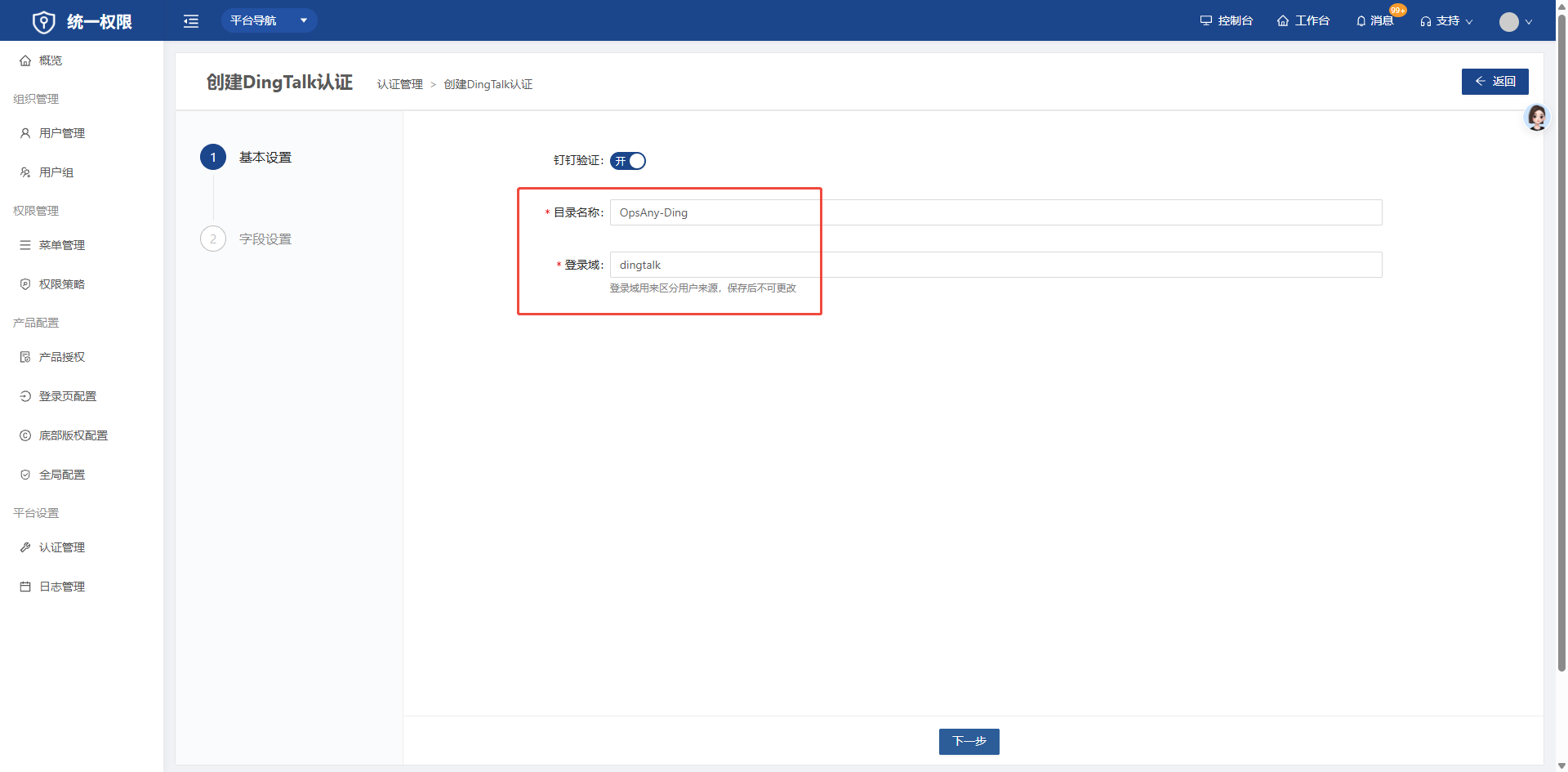Click the 目录名称 input field

[995, 212]
